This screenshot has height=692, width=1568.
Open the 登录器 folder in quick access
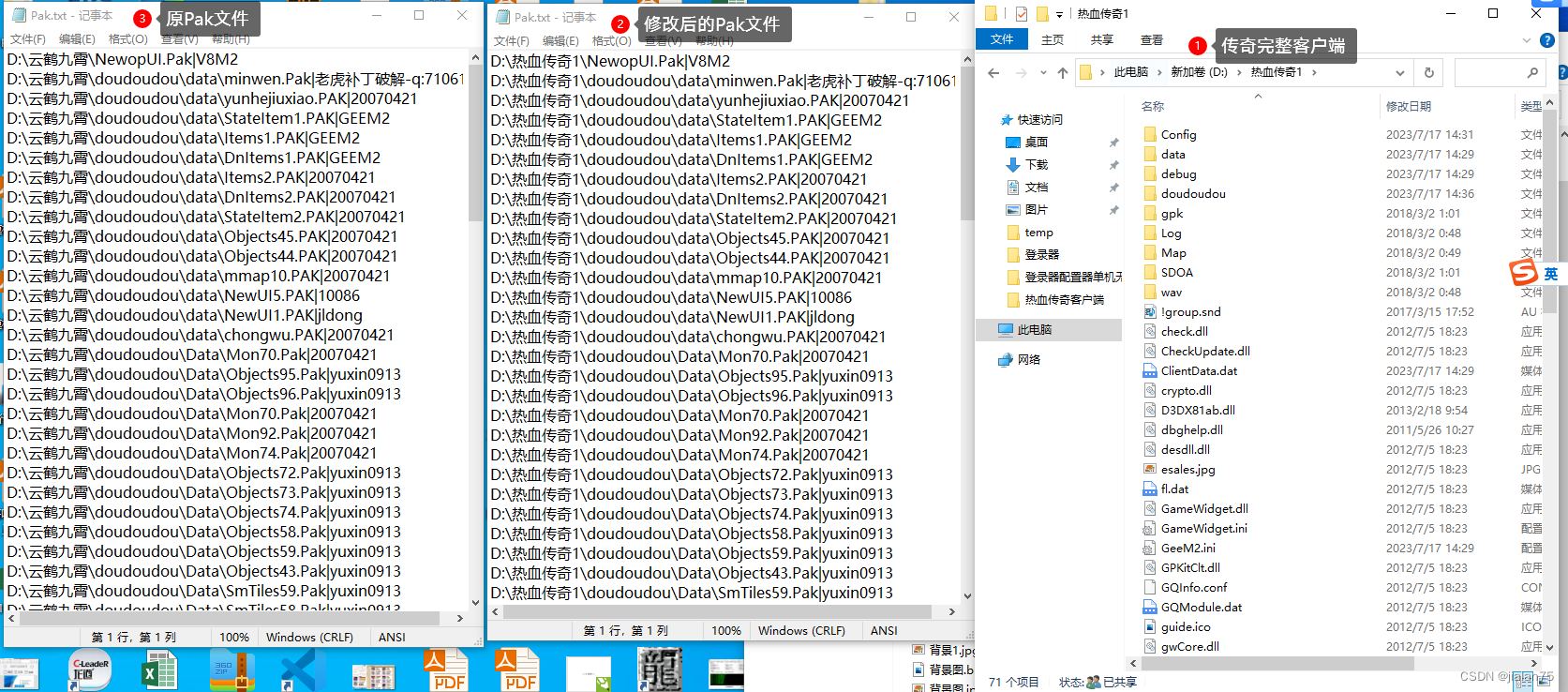pos(1041,255)
